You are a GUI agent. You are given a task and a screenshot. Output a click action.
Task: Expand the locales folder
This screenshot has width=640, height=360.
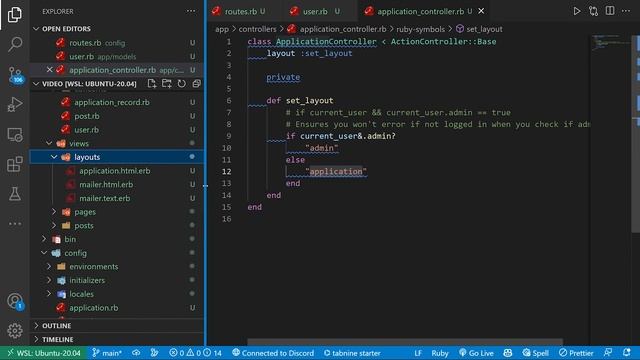pyautogui.click(x=49, y=294)
